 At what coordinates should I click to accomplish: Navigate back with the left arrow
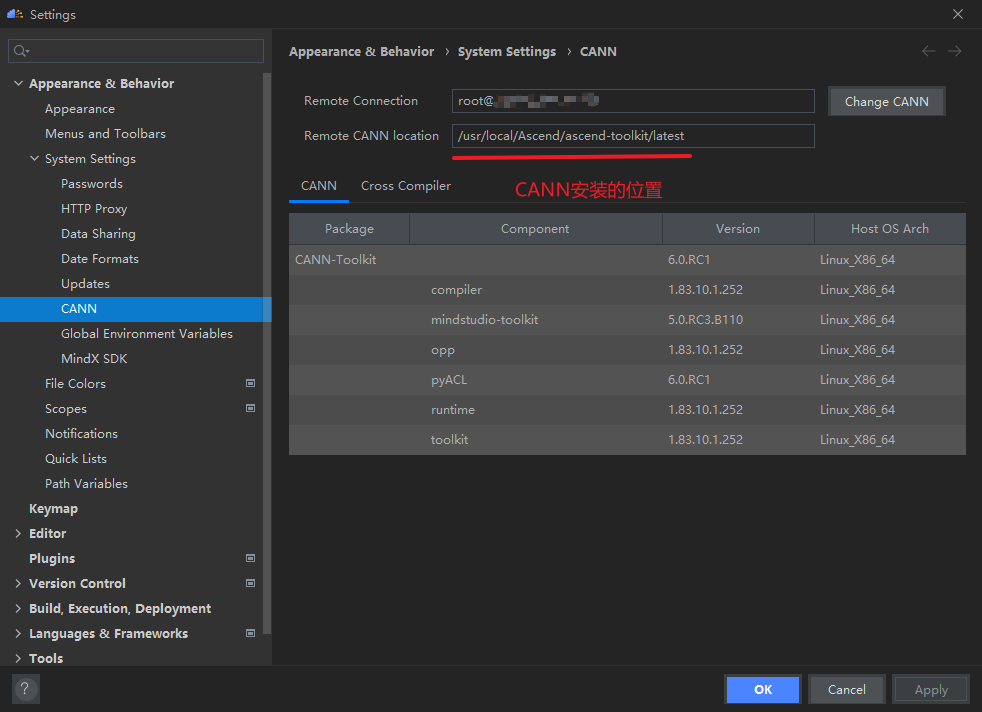point(928,51)
